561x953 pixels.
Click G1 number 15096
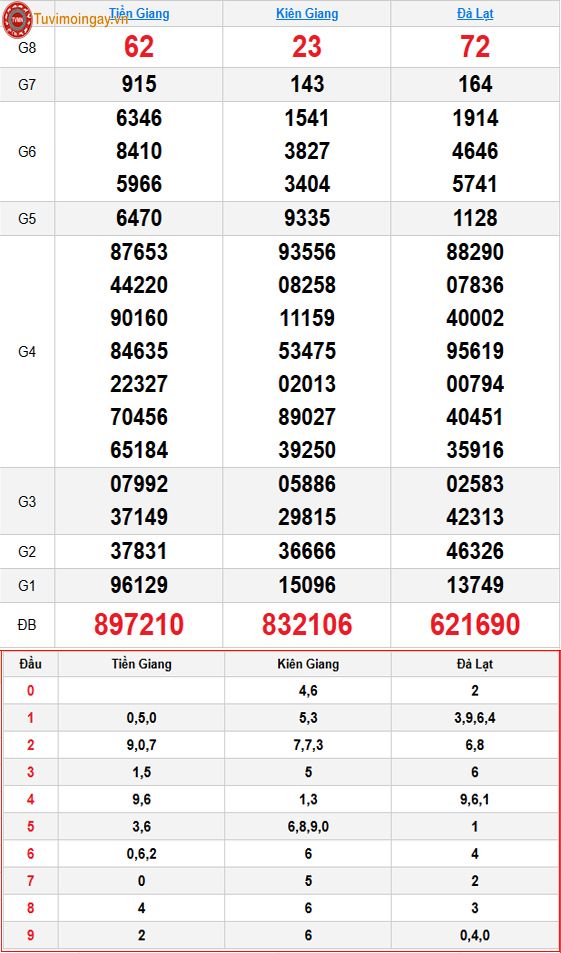click(x=307, y=585)
